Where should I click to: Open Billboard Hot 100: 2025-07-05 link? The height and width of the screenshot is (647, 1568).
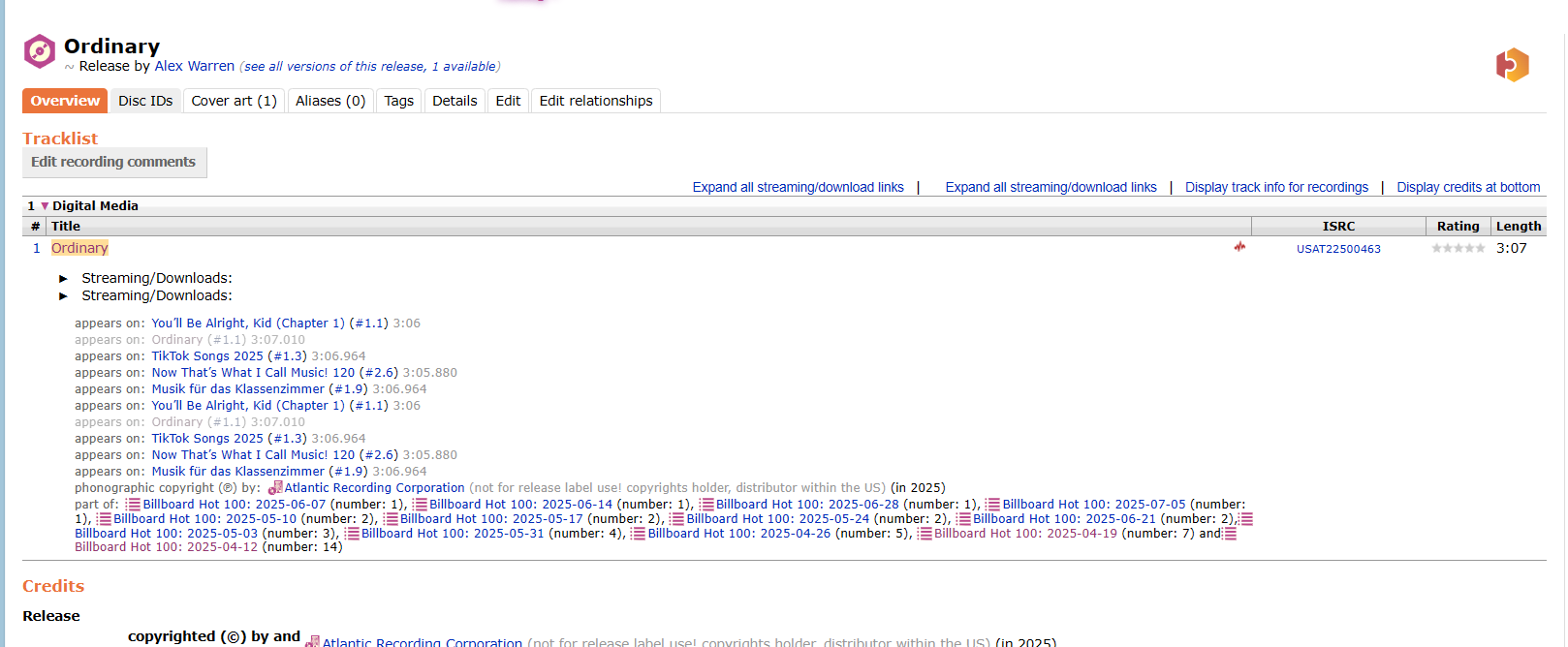tap(1094, 505)
